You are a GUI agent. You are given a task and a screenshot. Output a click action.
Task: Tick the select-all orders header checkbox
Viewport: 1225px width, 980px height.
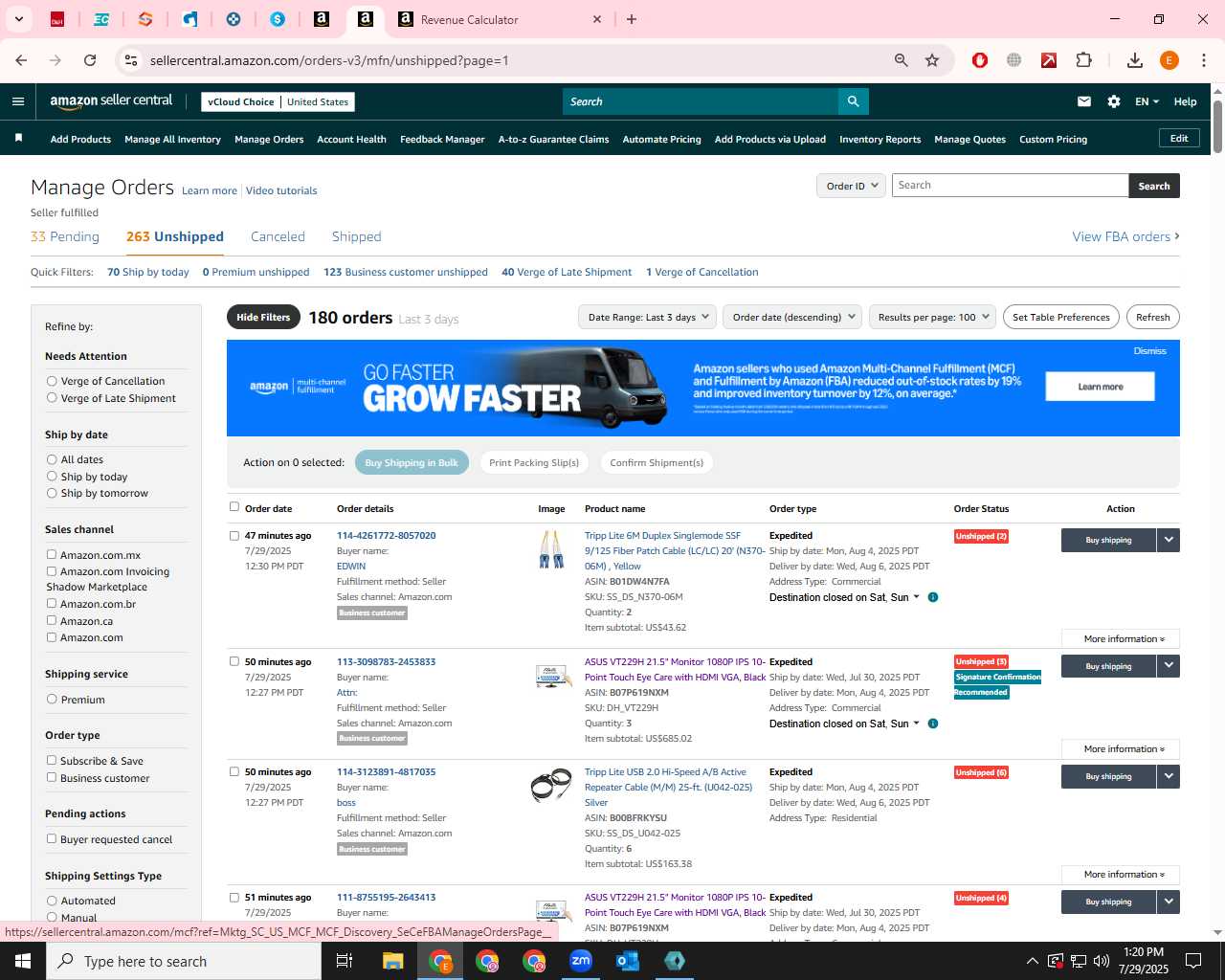click(x=234, y=507)
